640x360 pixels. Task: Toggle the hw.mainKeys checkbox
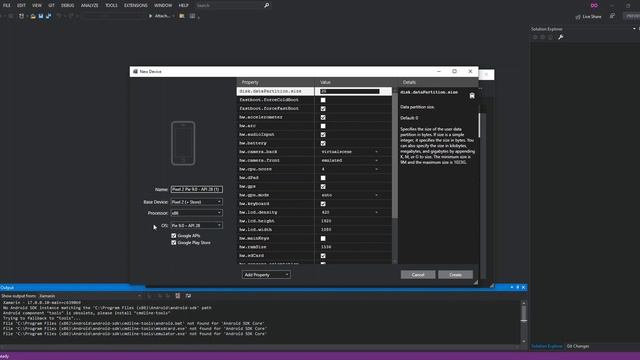(323, 238)
